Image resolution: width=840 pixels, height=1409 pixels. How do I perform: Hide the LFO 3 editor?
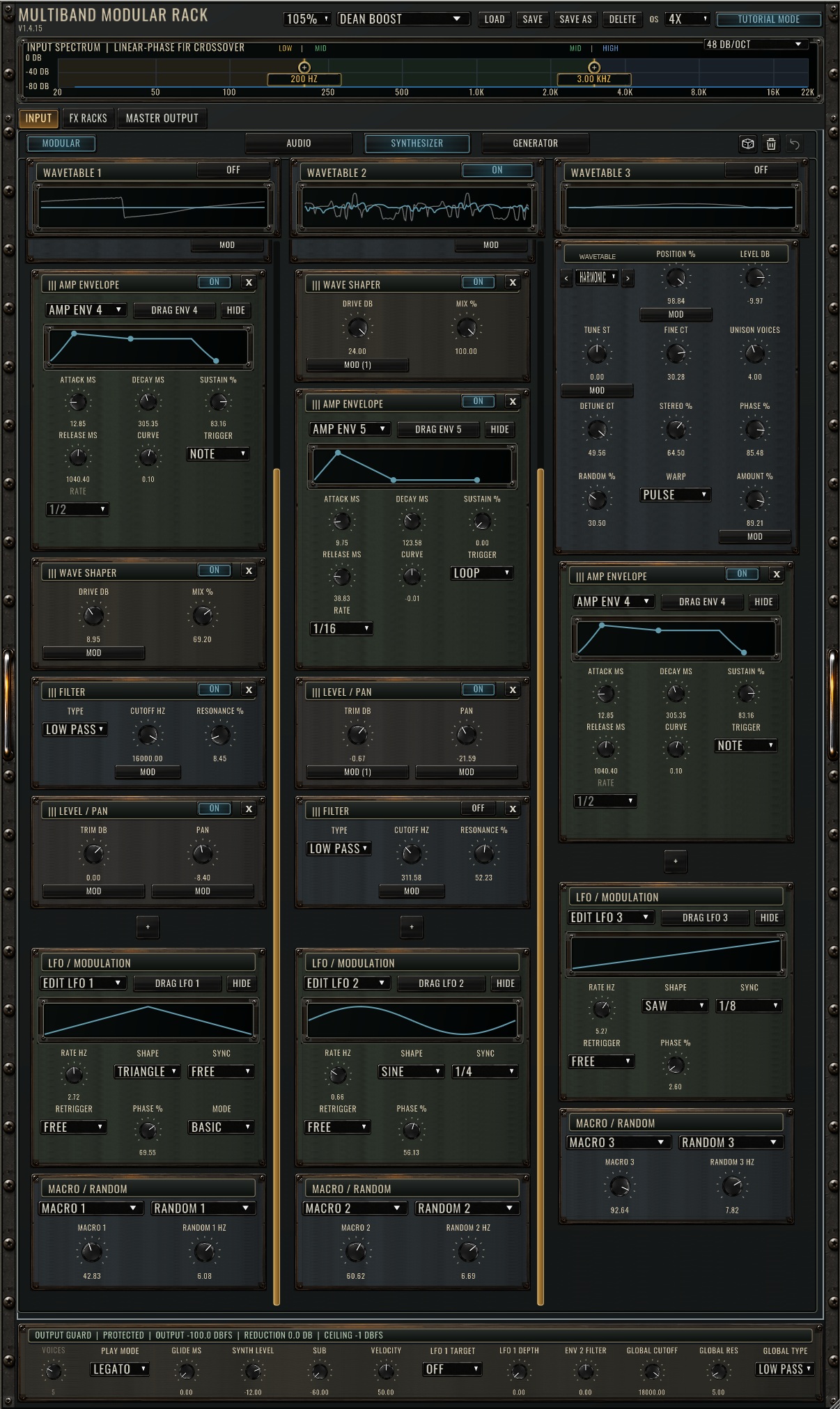pos(770,918)
